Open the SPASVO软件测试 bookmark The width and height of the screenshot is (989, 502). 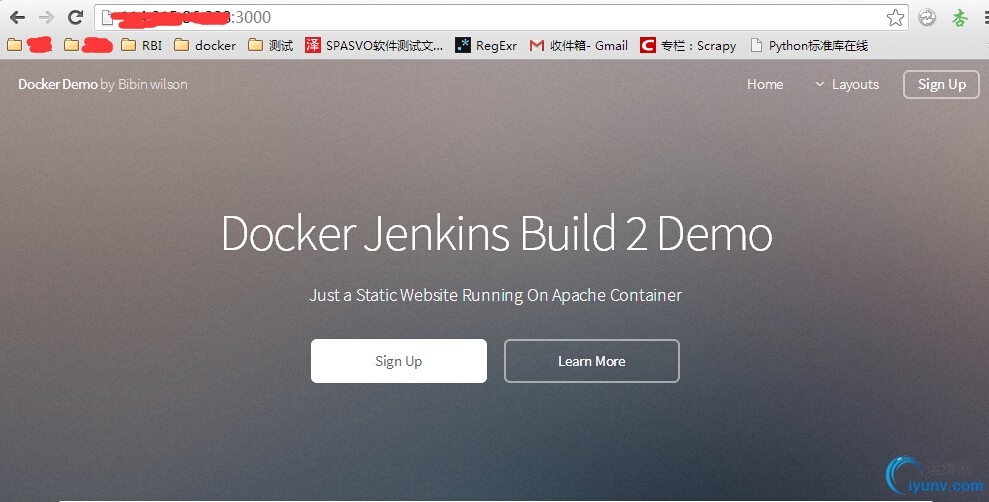pyautogui.click(x=374, y=45)
